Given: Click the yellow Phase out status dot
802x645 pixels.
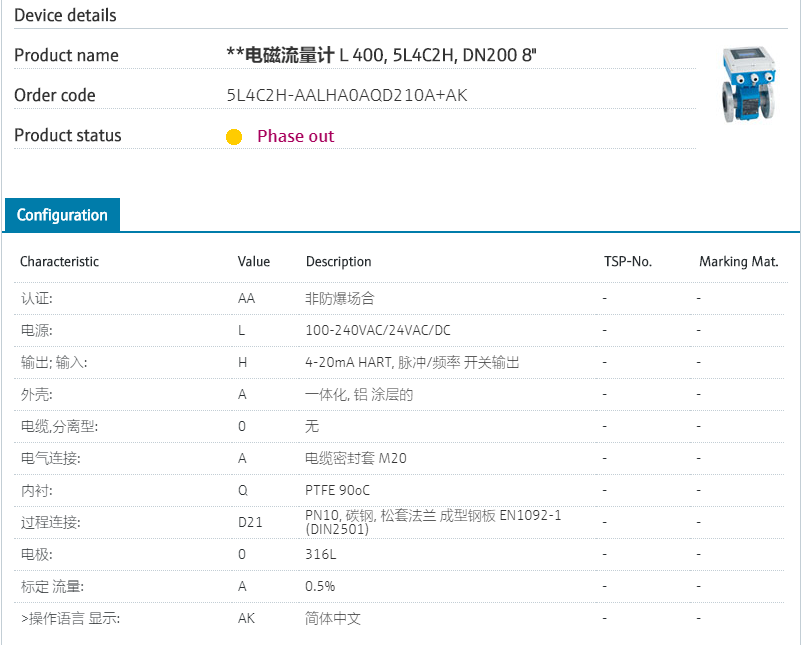Looking at the screenshot, I should (234, 137).
